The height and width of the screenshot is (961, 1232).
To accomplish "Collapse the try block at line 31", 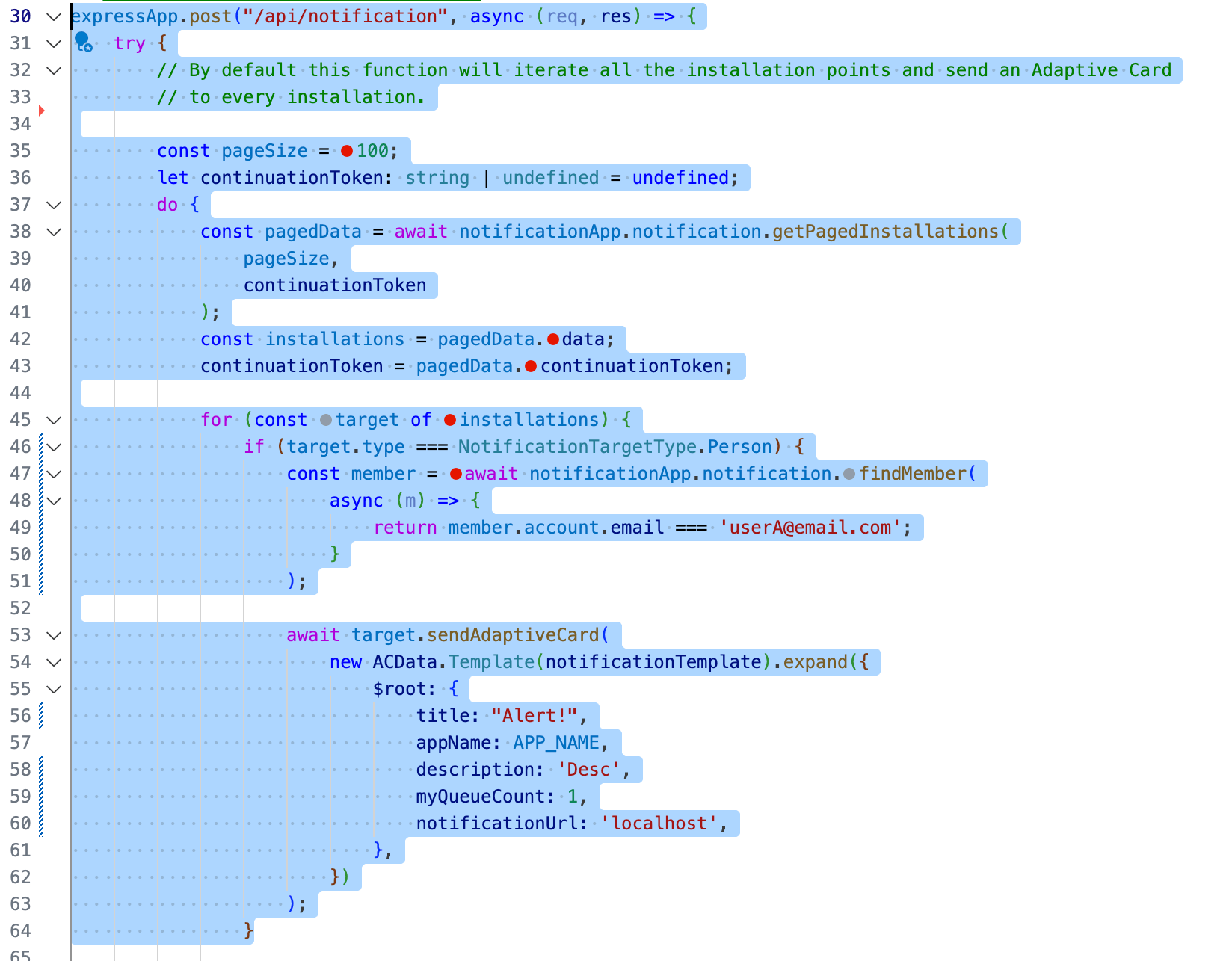I will [54, 43].
